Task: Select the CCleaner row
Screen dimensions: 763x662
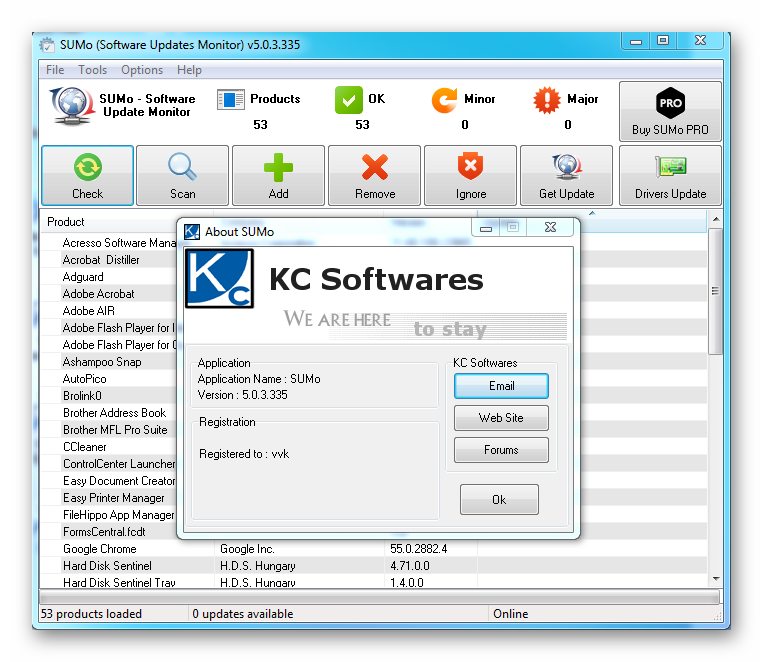Action: [85, 447]
